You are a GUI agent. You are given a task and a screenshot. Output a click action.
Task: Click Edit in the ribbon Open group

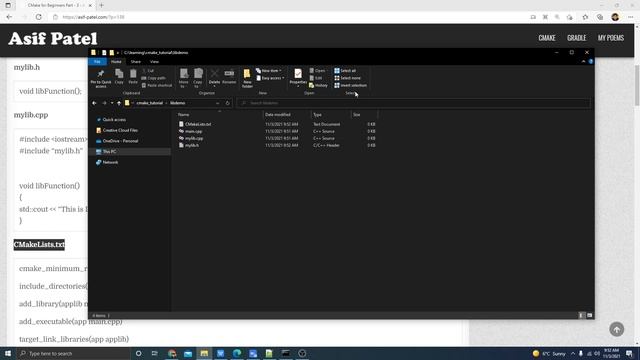tap(316, 78)
